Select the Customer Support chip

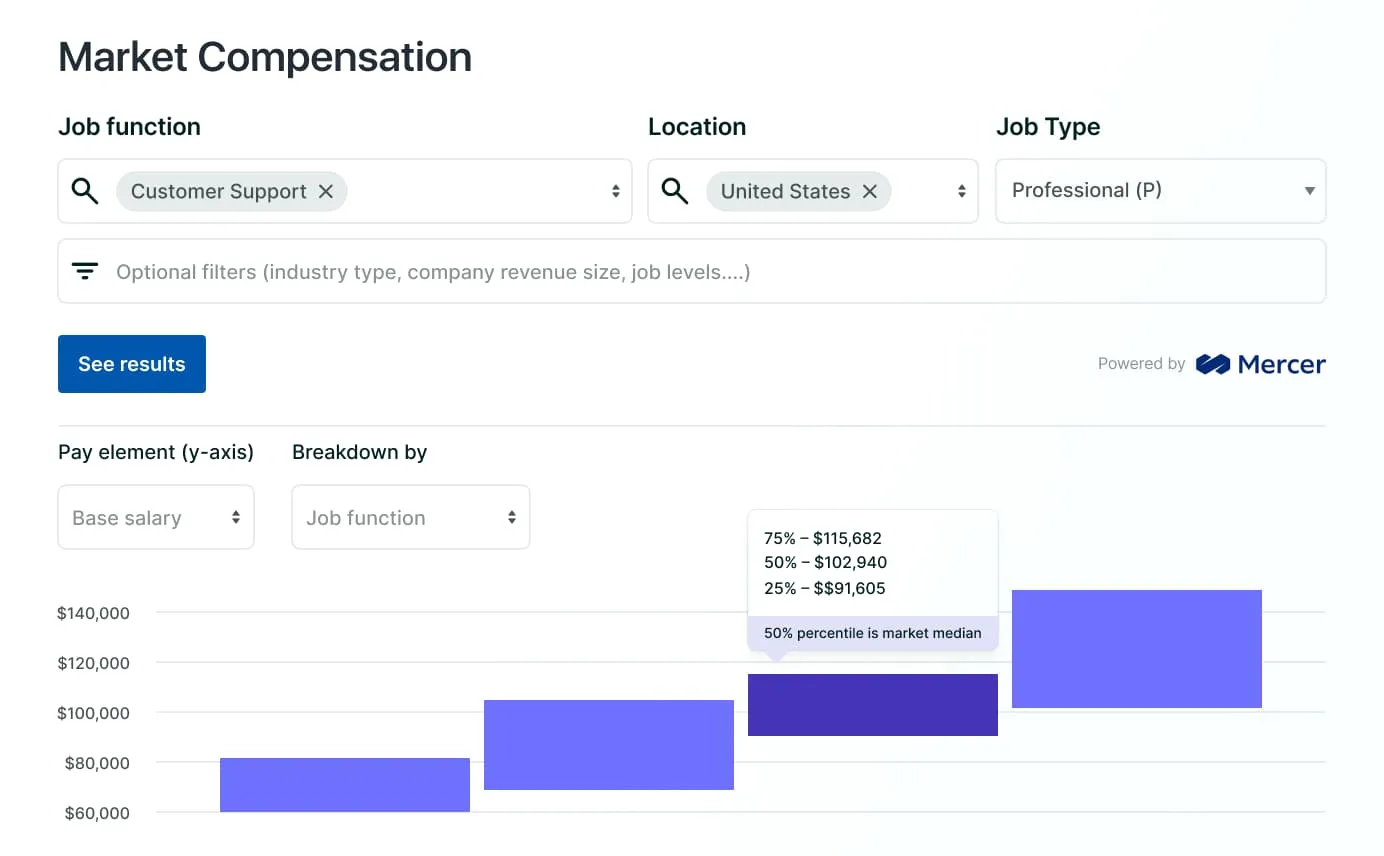218,192
